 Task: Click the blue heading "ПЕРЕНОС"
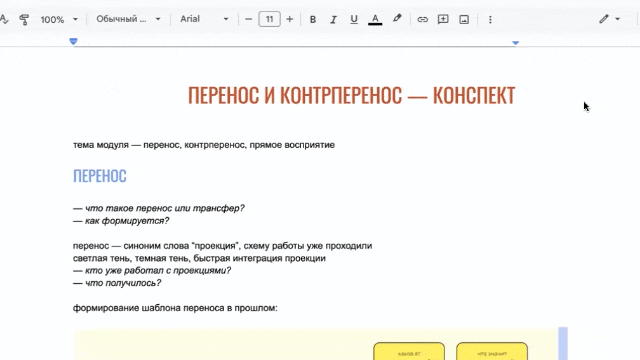pyautogui.click(x=100, y=176)
